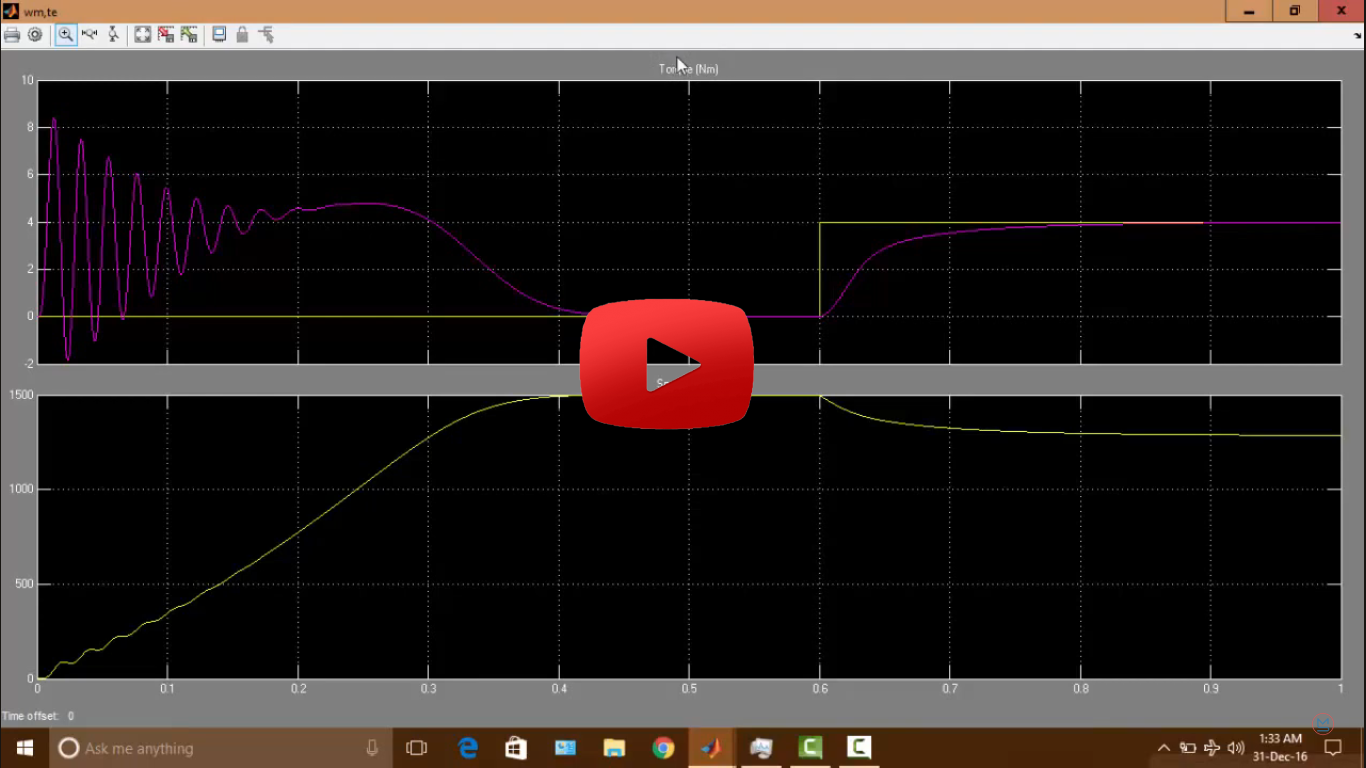1366x768 pixels.
Task: Click the wm,te window title icon
Action: tap(11, 11)
